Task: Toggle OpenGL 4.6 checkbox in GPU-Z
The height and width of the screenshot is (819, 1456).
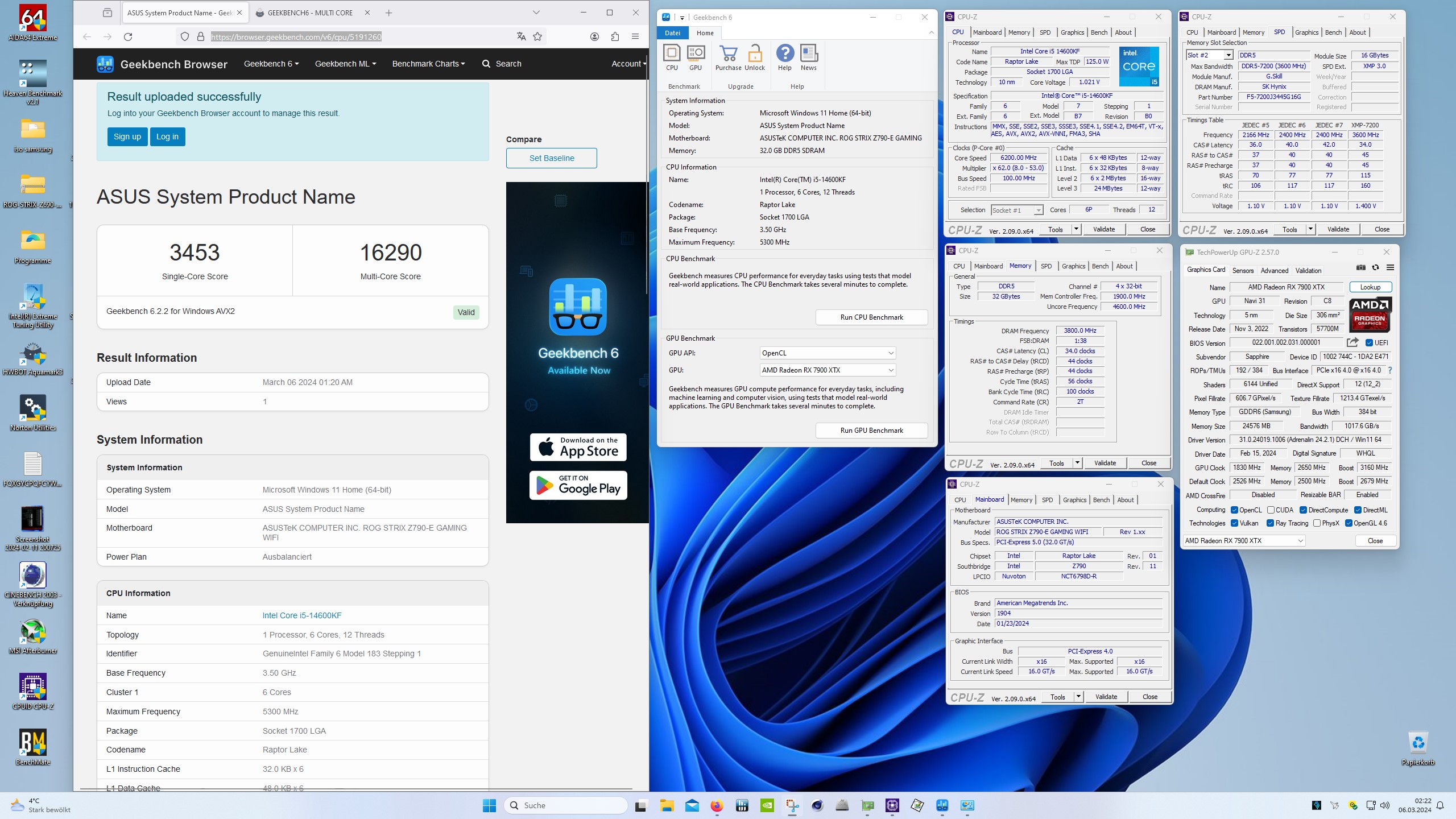Action: click(x=1349, y=523)
